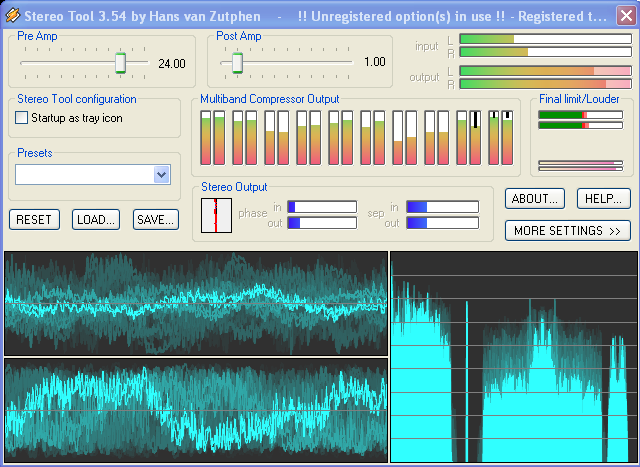Click the output R level meter

pos(546,84)
